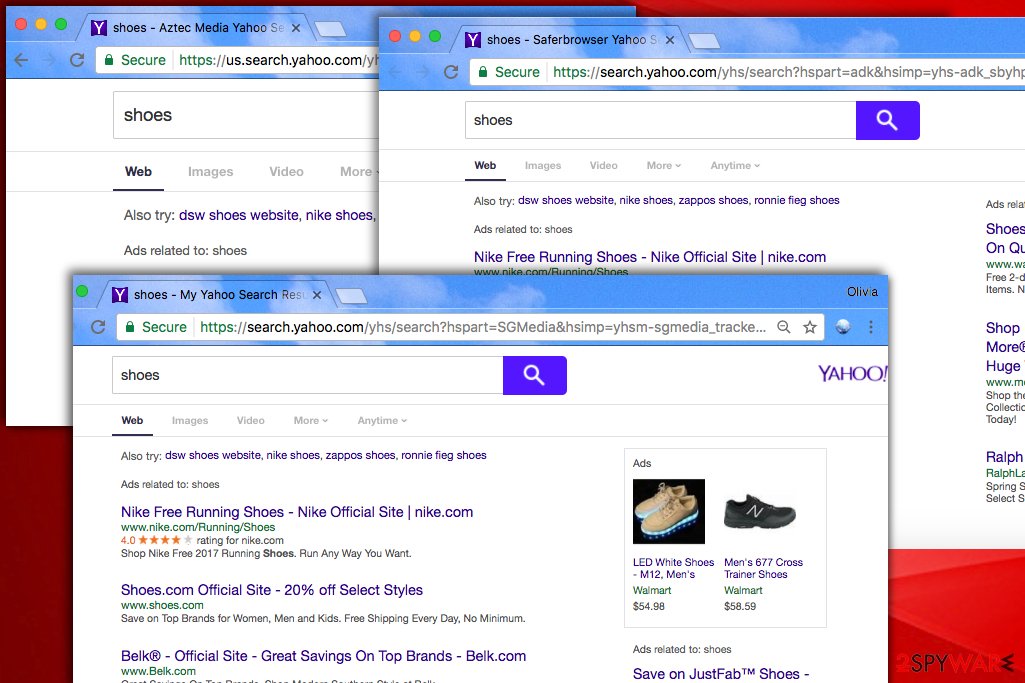Open a new tab in Aztec Media window
Image resolution: width=1025 pixels, height=683 pixels.
pyautogui.click(x=330, y=29)
